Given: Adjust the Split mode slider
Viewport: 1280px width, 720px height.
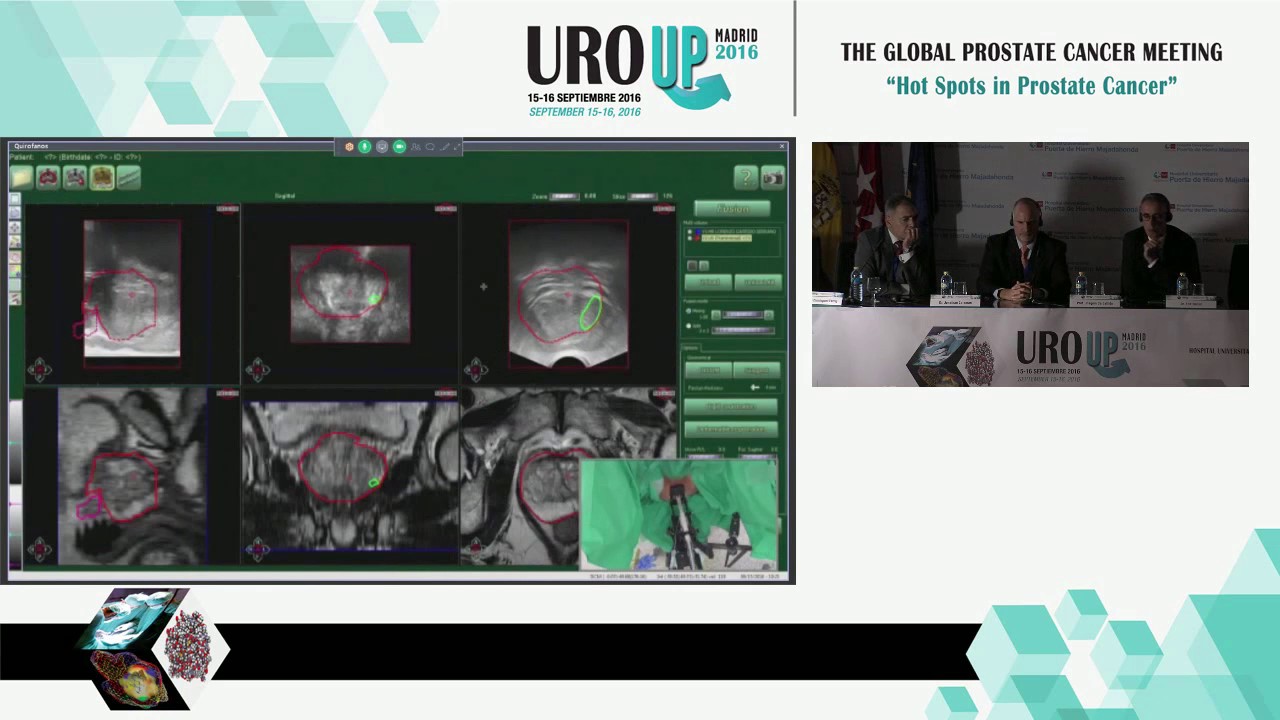Looking at the screenshot, I should click(x=744, y=330).
